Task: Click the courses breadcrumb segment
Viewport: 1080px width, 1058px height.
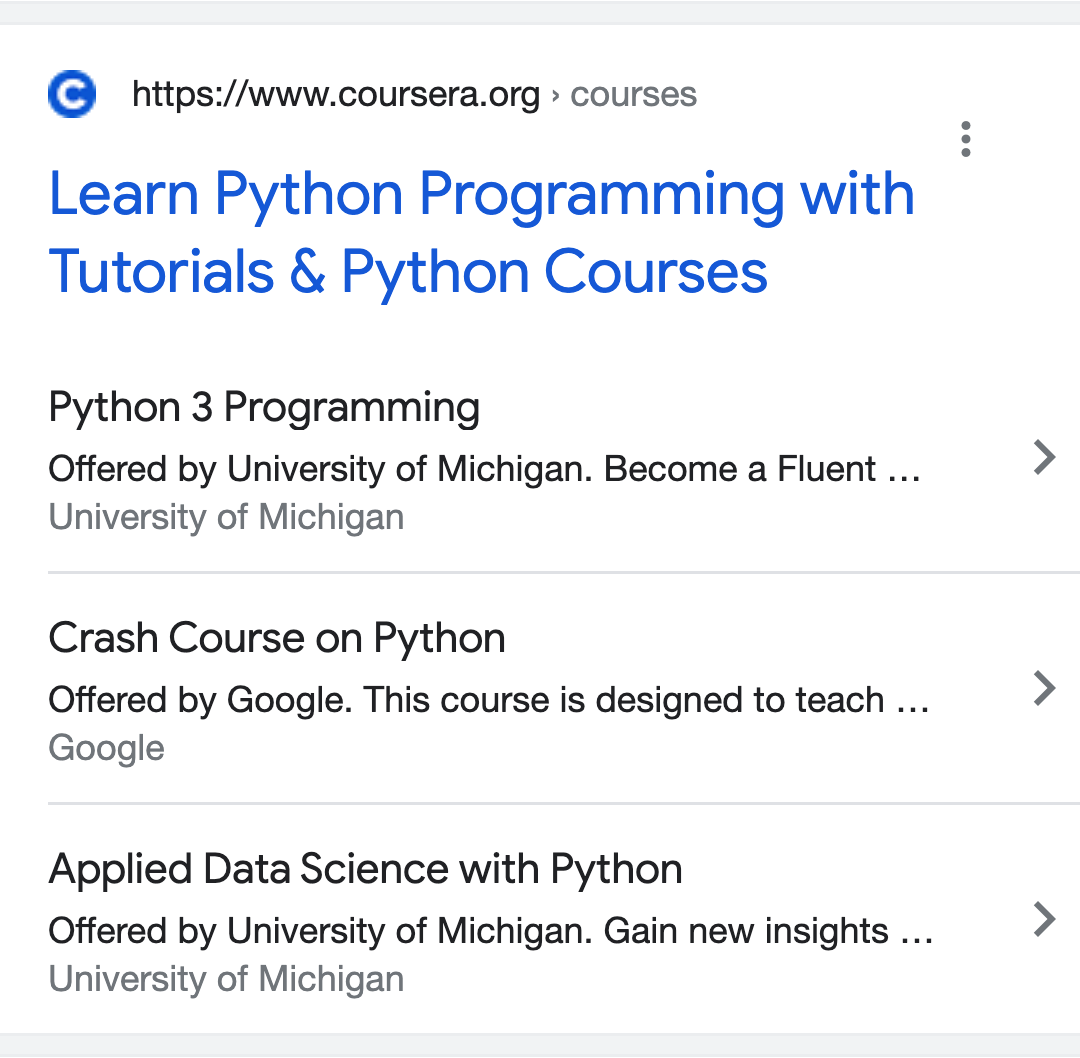Action: 633,95
